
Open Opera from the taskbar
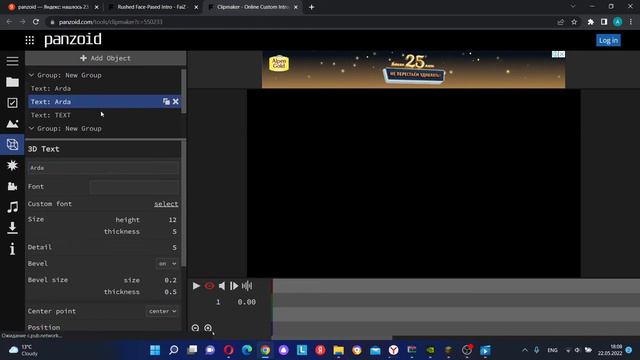coord(229,350)
